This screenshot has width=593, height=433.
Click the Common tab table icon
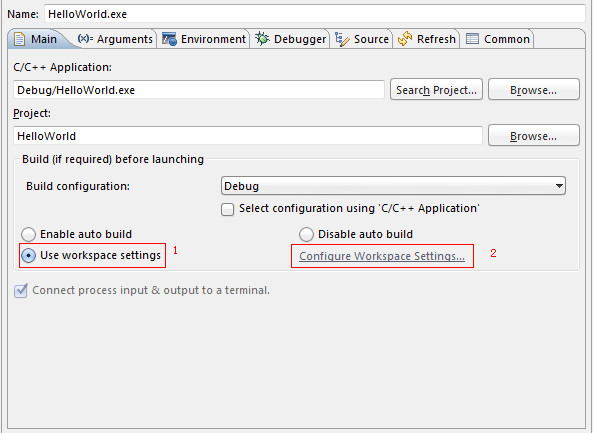(x=472, y=39)
